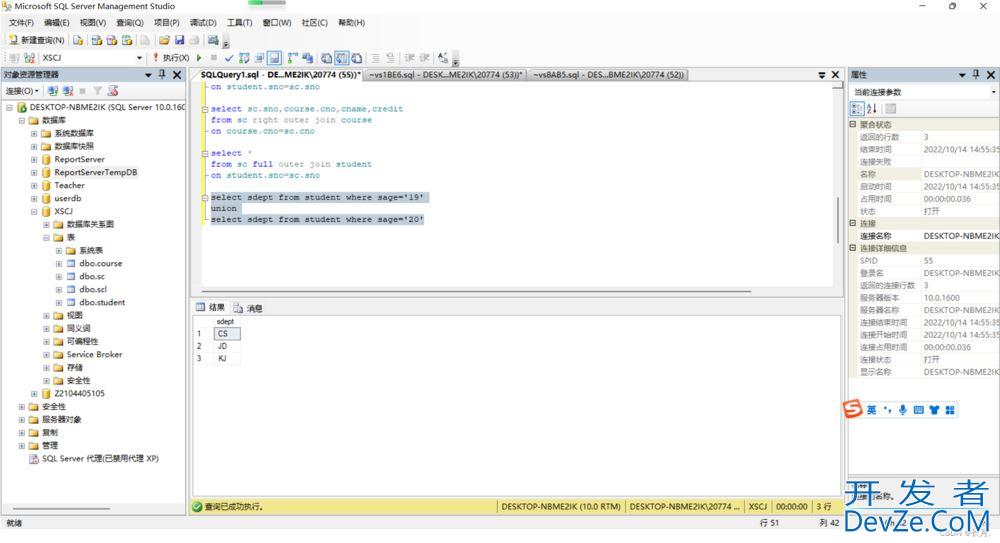
Task: Switch to the ~vs1BE6.sql tab
Action: coord(445,75)
